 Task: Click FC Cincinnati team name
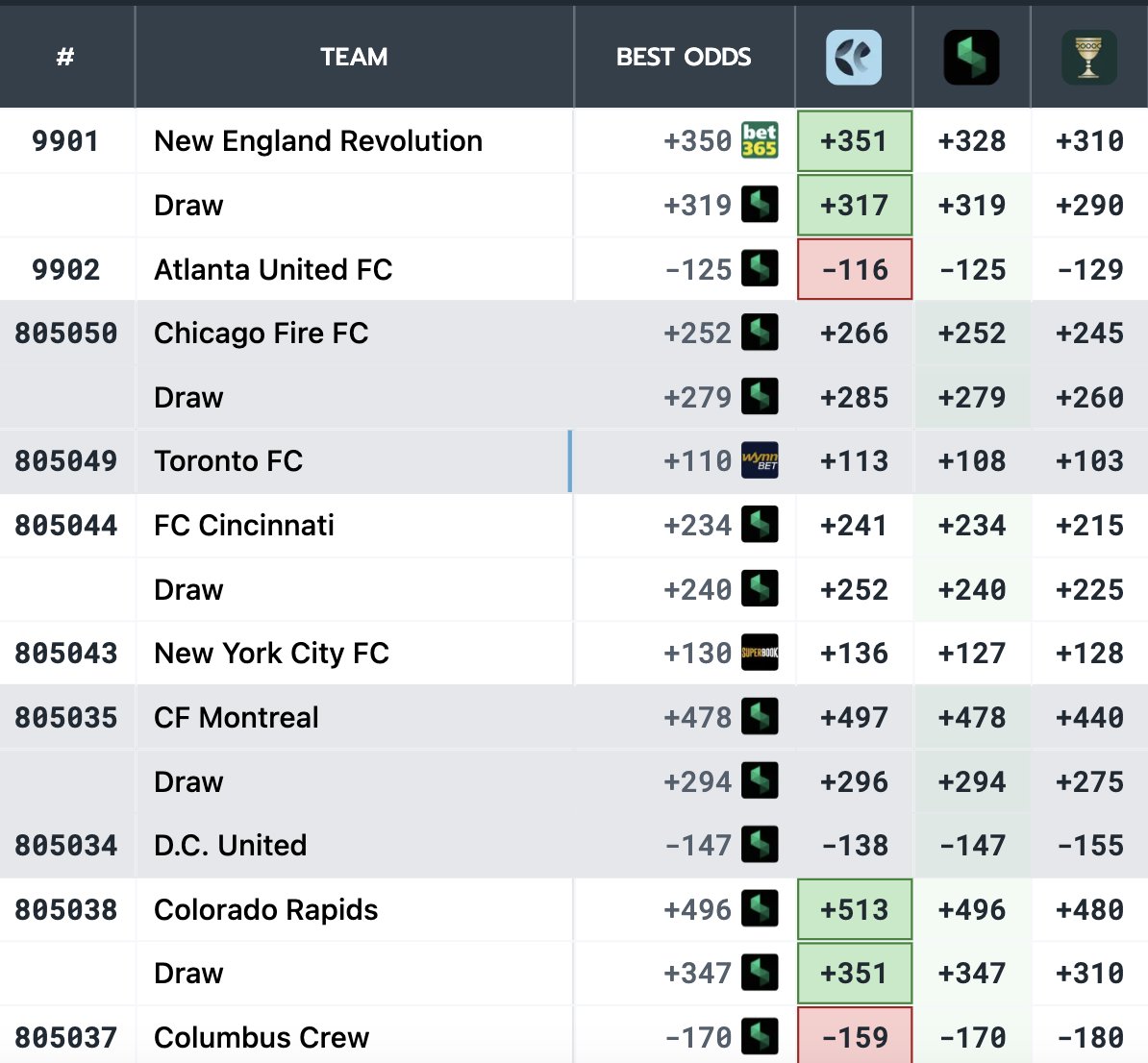coord(244,525)
